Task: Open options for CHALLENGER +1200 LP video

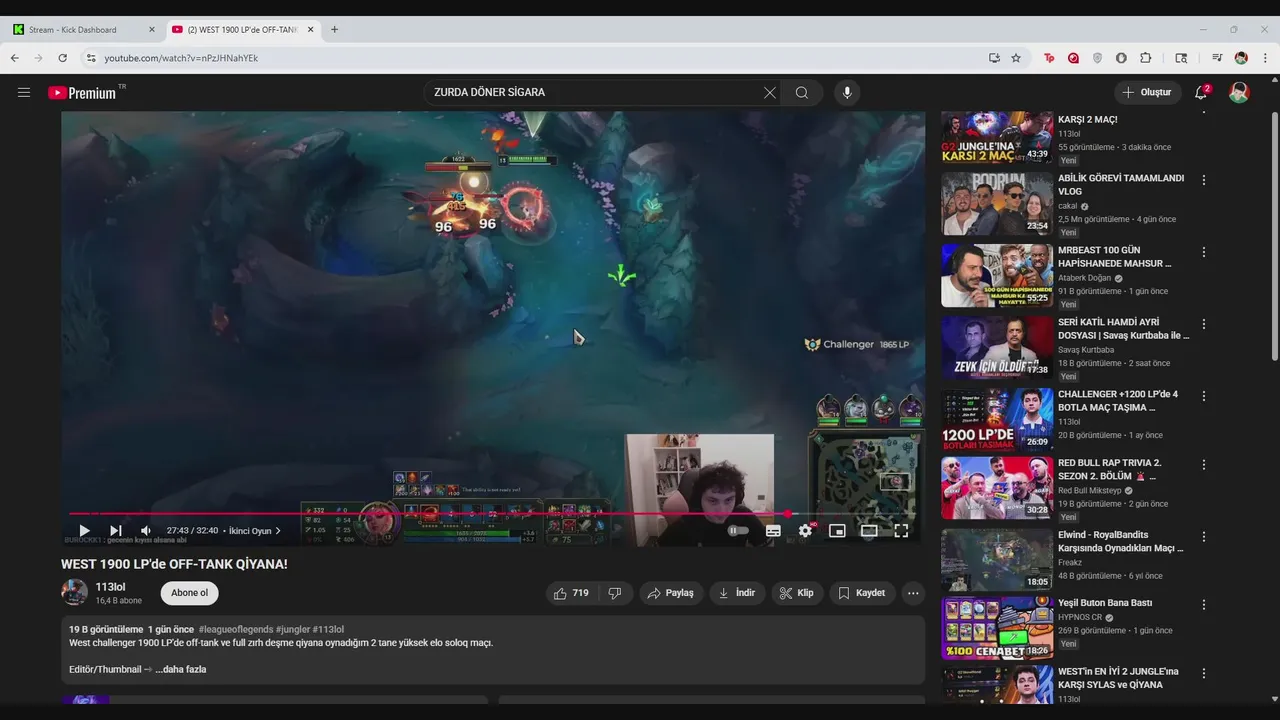Action: 1204,396
